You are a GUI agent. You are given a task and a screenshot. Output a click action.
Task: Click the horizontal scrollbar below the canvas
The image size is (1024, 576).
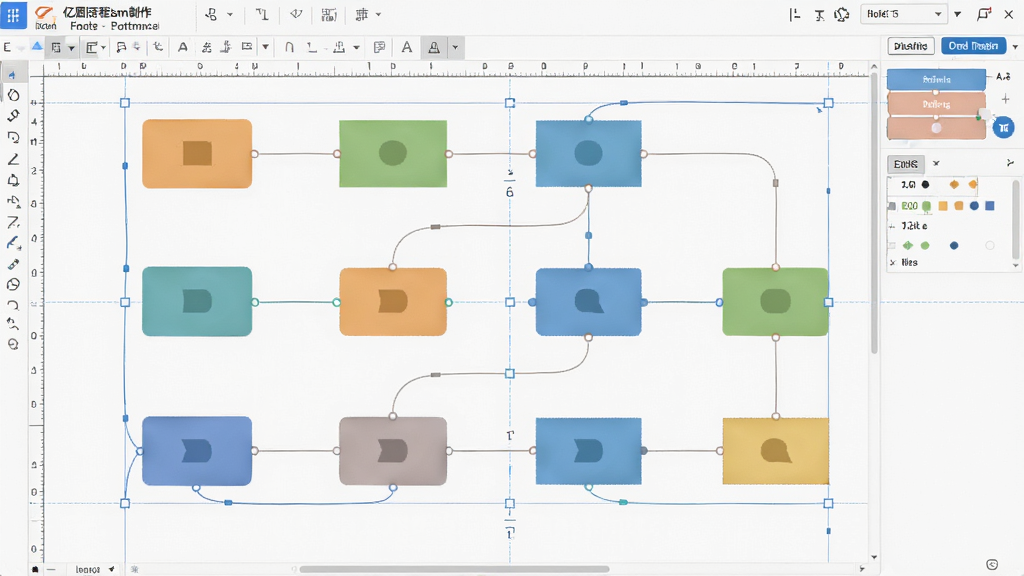[x=455, y=569]
